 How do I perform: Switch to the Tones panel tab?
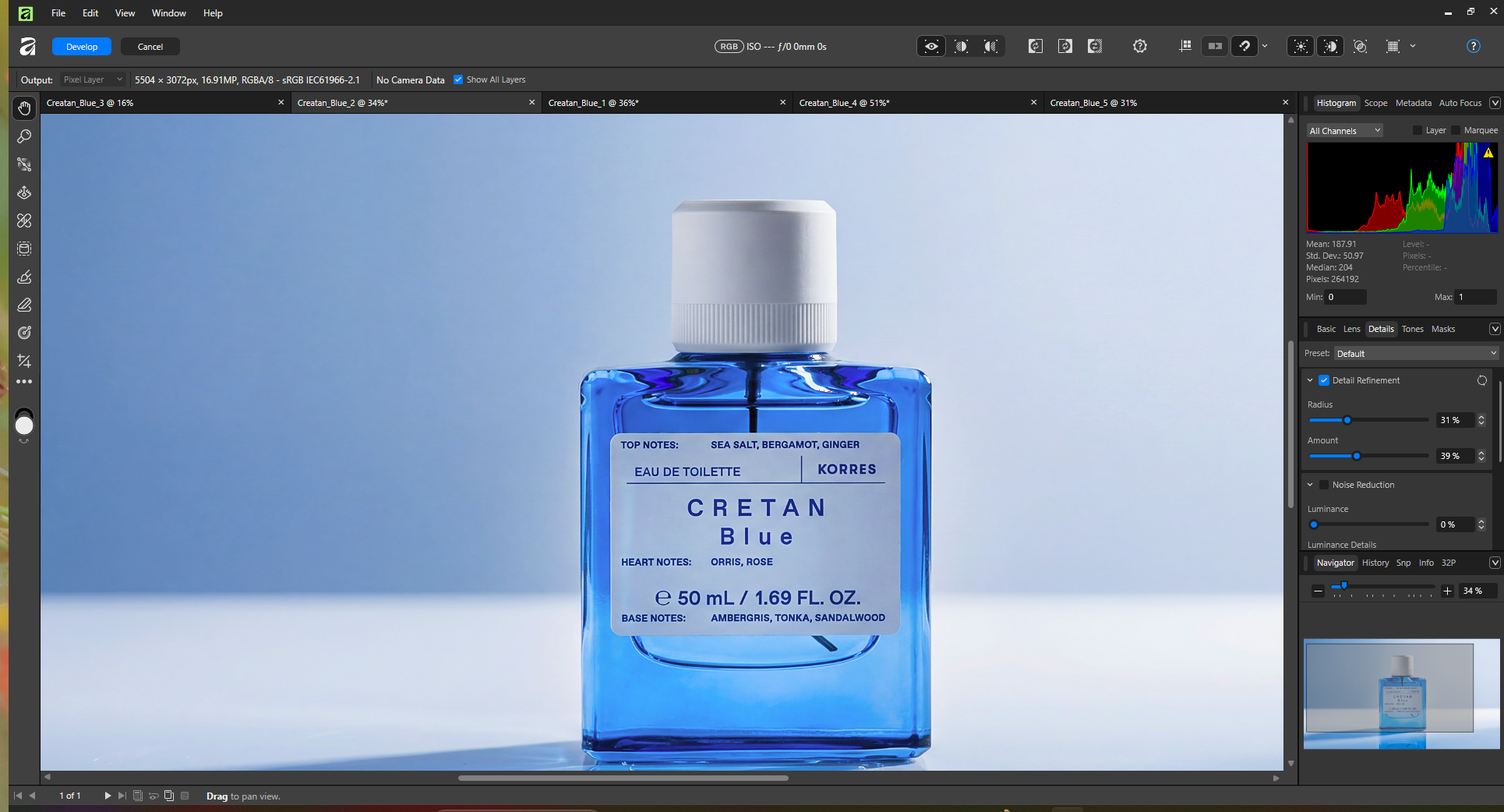coord(1412,329)
